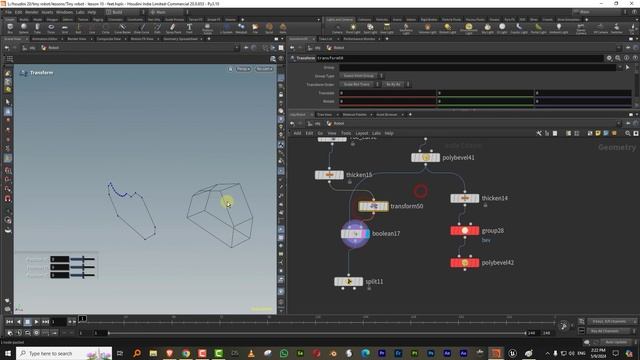Select the Tube shelf tool

click(37, 28)
